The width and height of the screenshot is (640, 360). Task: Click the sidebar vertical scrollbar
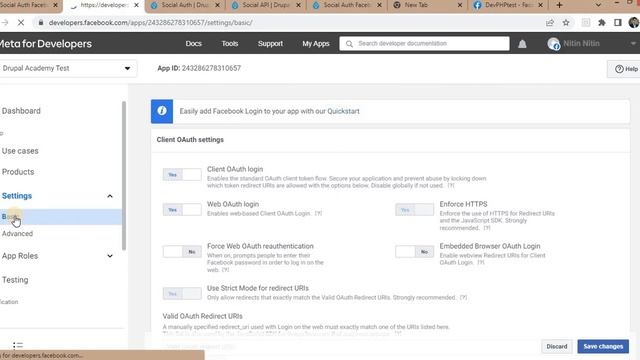124,176
